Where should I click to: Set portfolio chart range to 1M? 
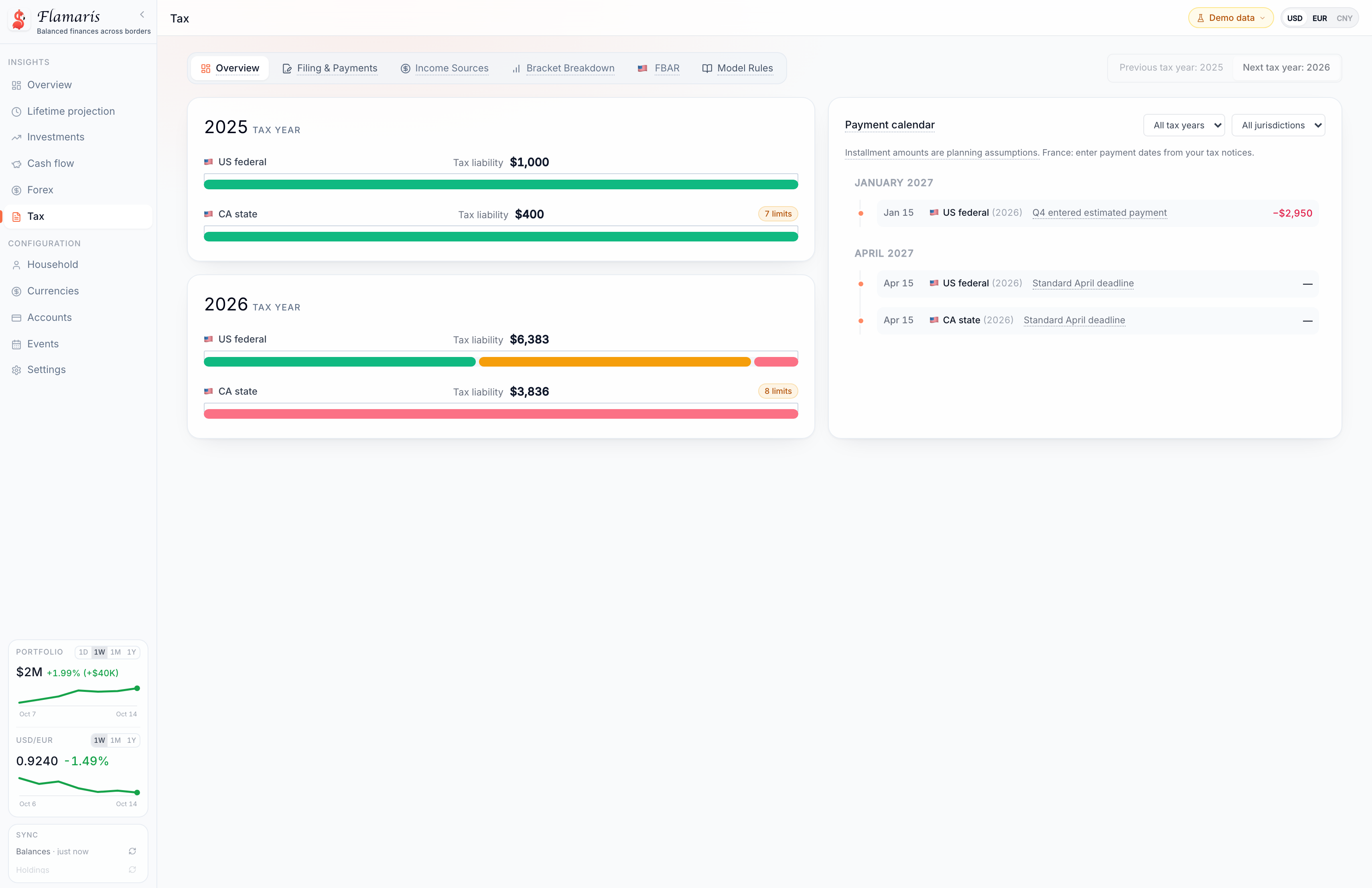[115, 652]
